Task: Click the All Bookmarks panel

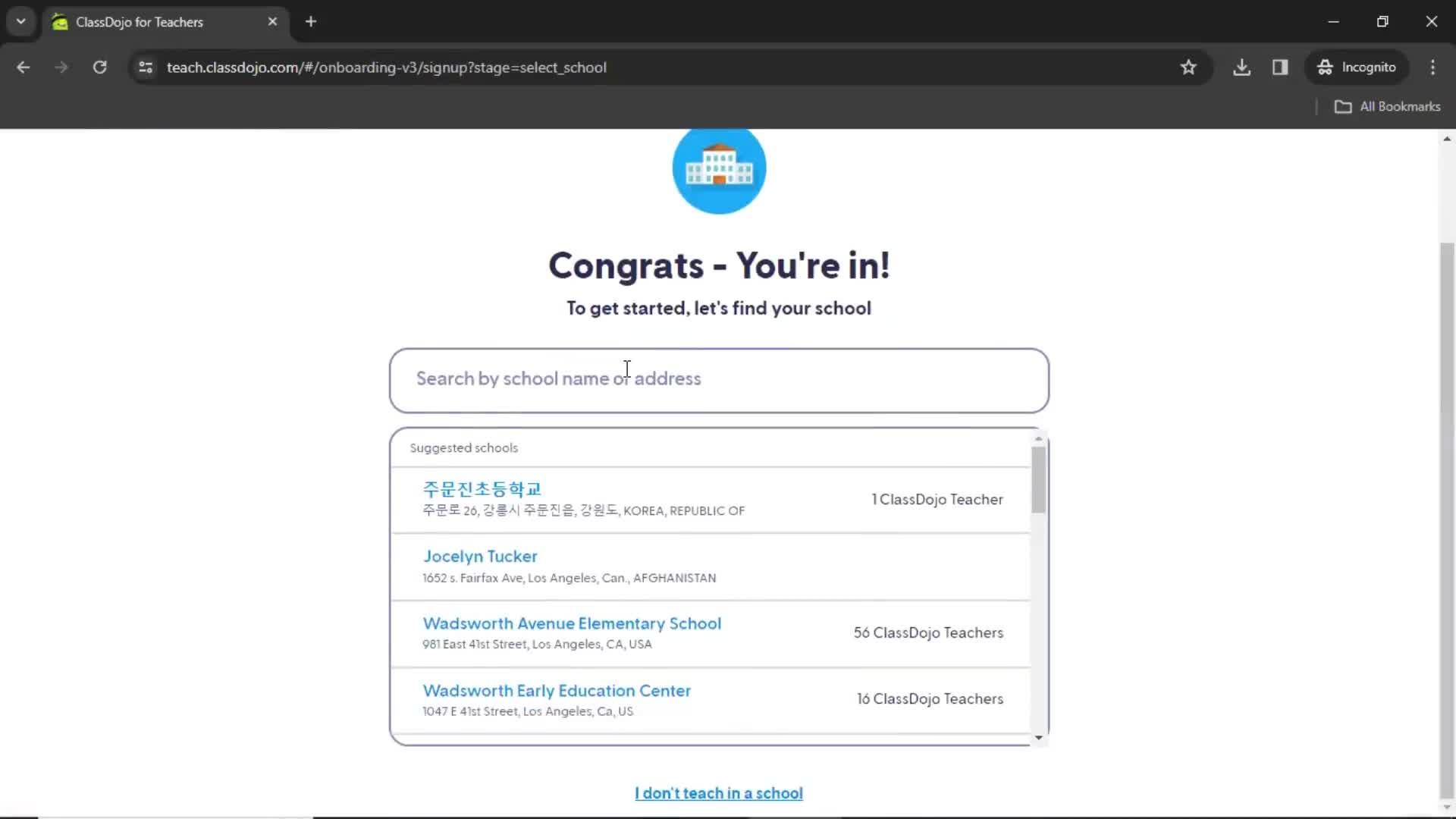Action: coord(1388,106)
